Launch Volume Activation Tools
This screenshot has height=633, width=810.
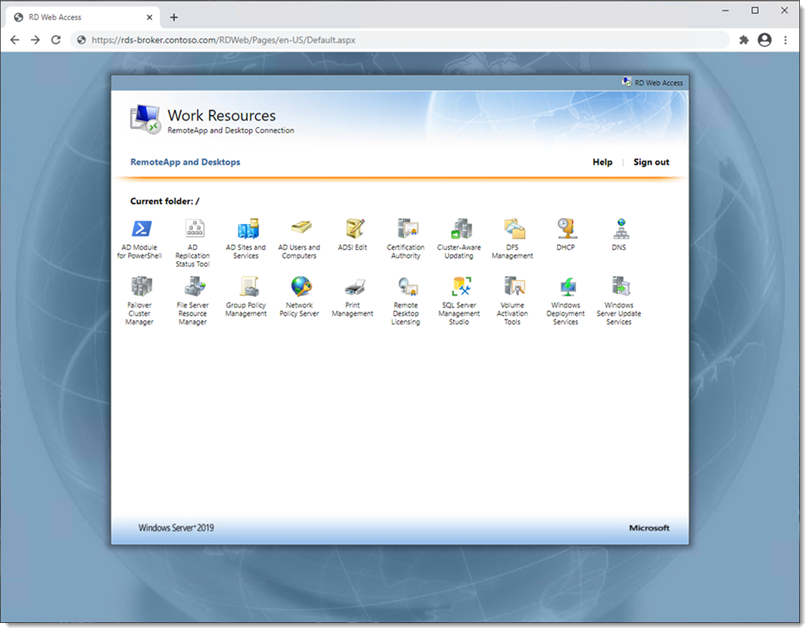513,300
